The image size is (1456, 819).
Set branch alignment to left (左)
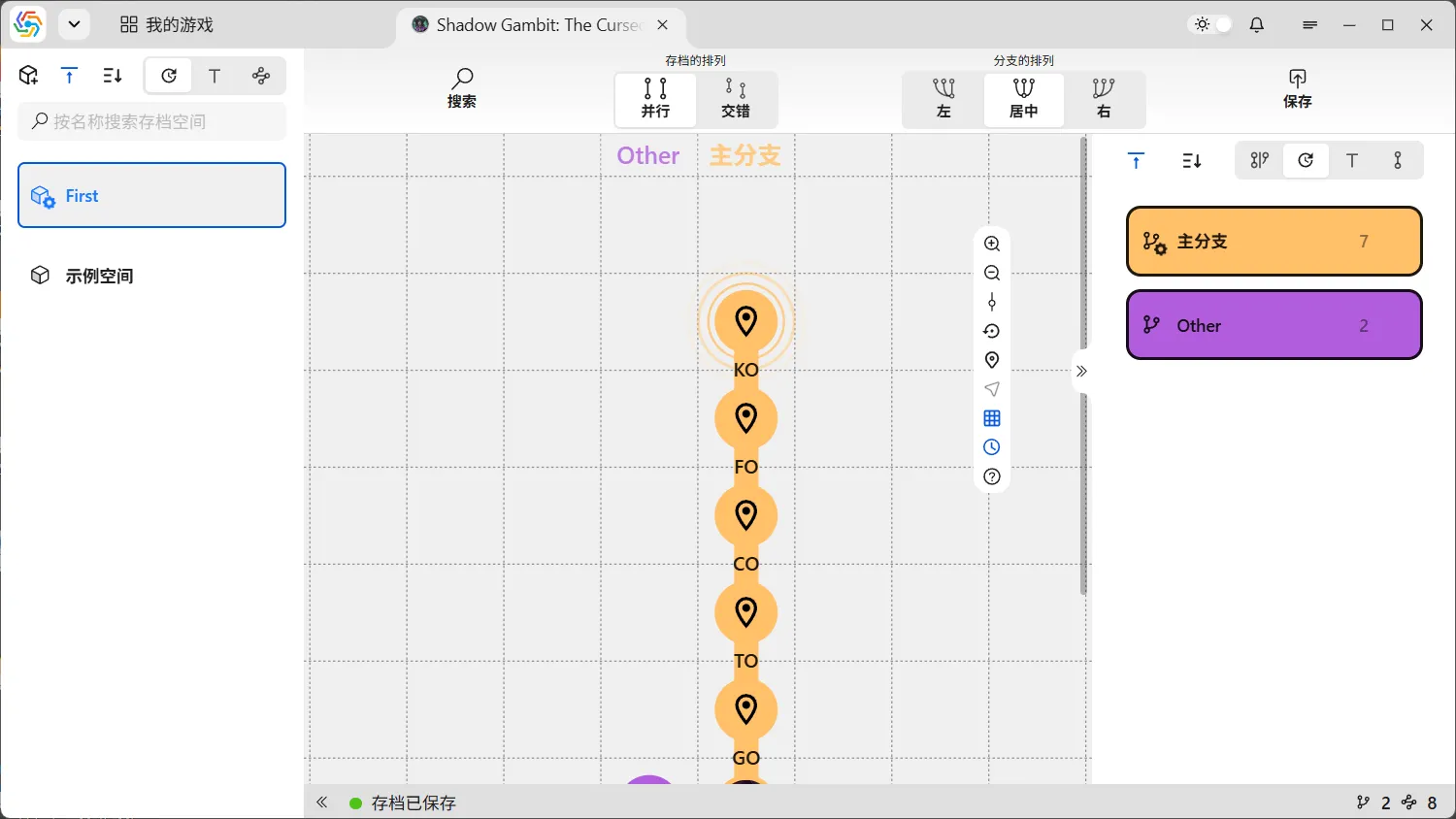(943, 99)
